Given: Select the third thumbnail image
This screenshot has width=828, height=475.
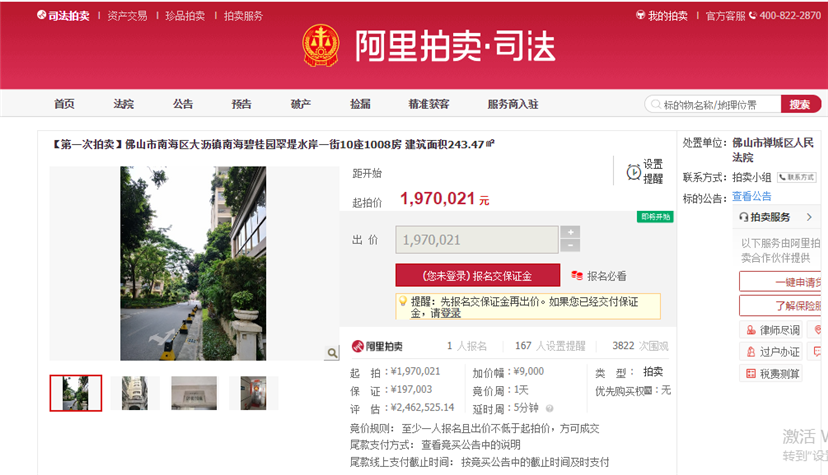Looking at the screenshot, I should [x=194, y=393].
